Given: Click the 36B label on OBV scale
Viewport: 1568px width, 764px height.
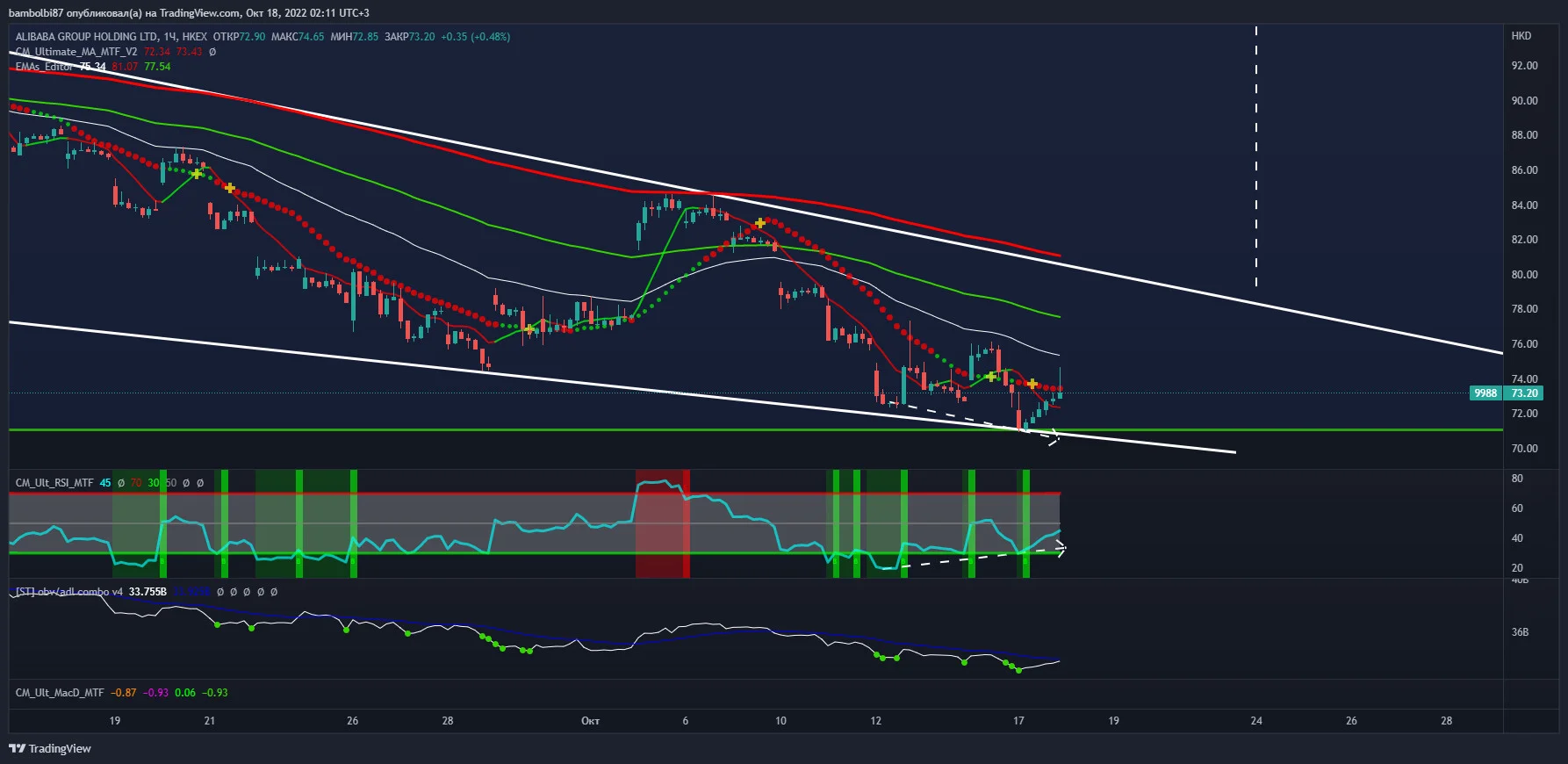Looking at the screenshot, I should click(x=1520, y=632).
